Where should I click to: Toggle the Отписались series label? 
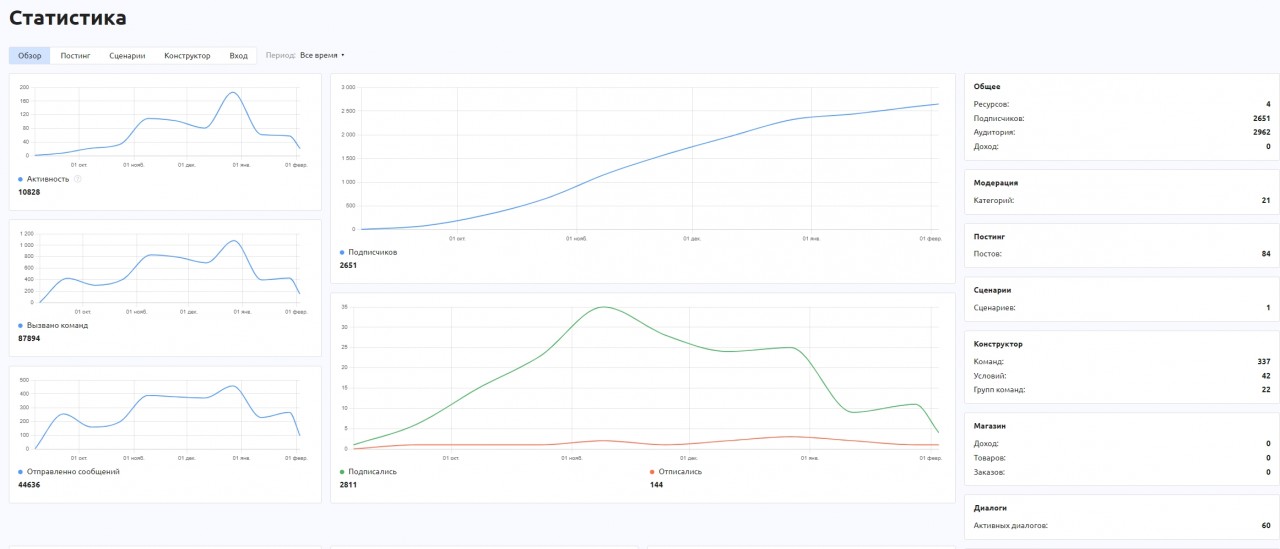pyautogui.click(x=680, y=471)
